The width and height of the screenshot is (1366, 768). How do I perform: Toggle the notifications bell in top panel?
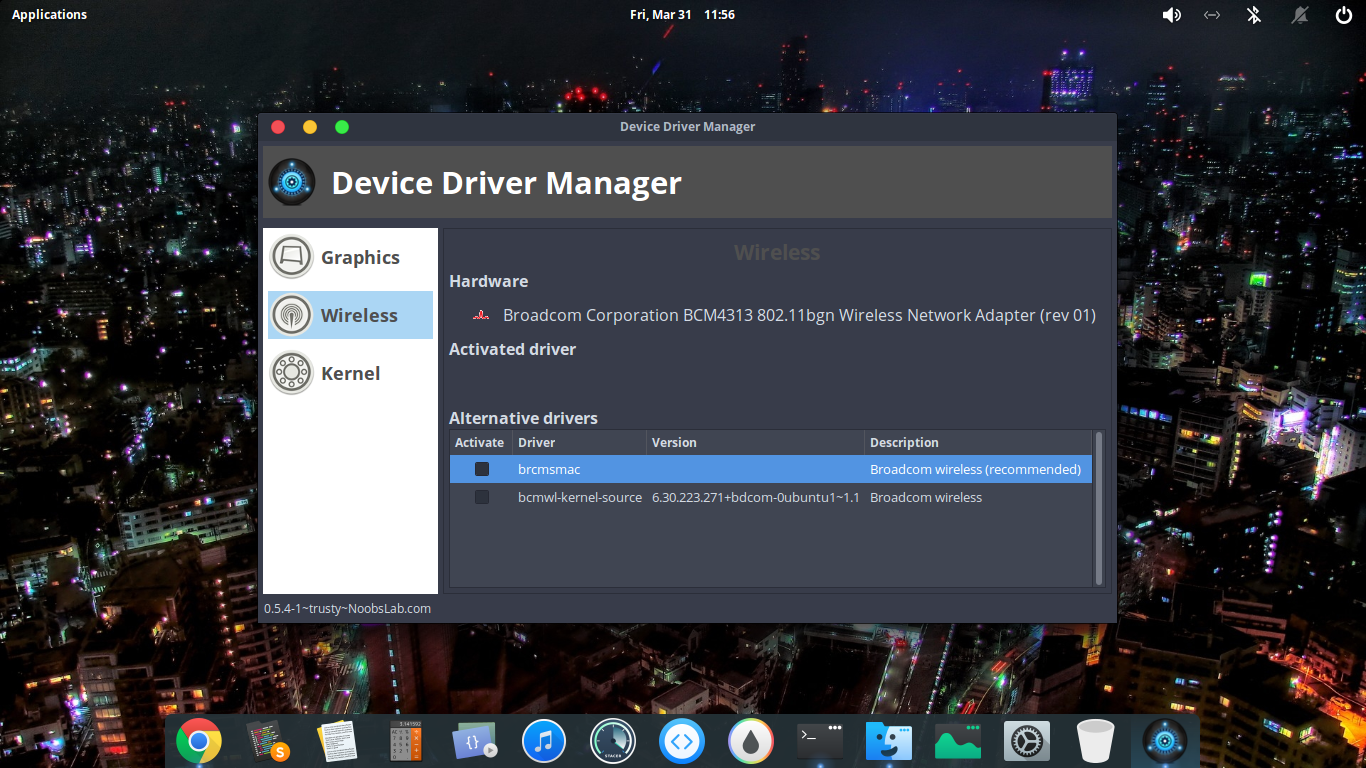[1300, 15]
